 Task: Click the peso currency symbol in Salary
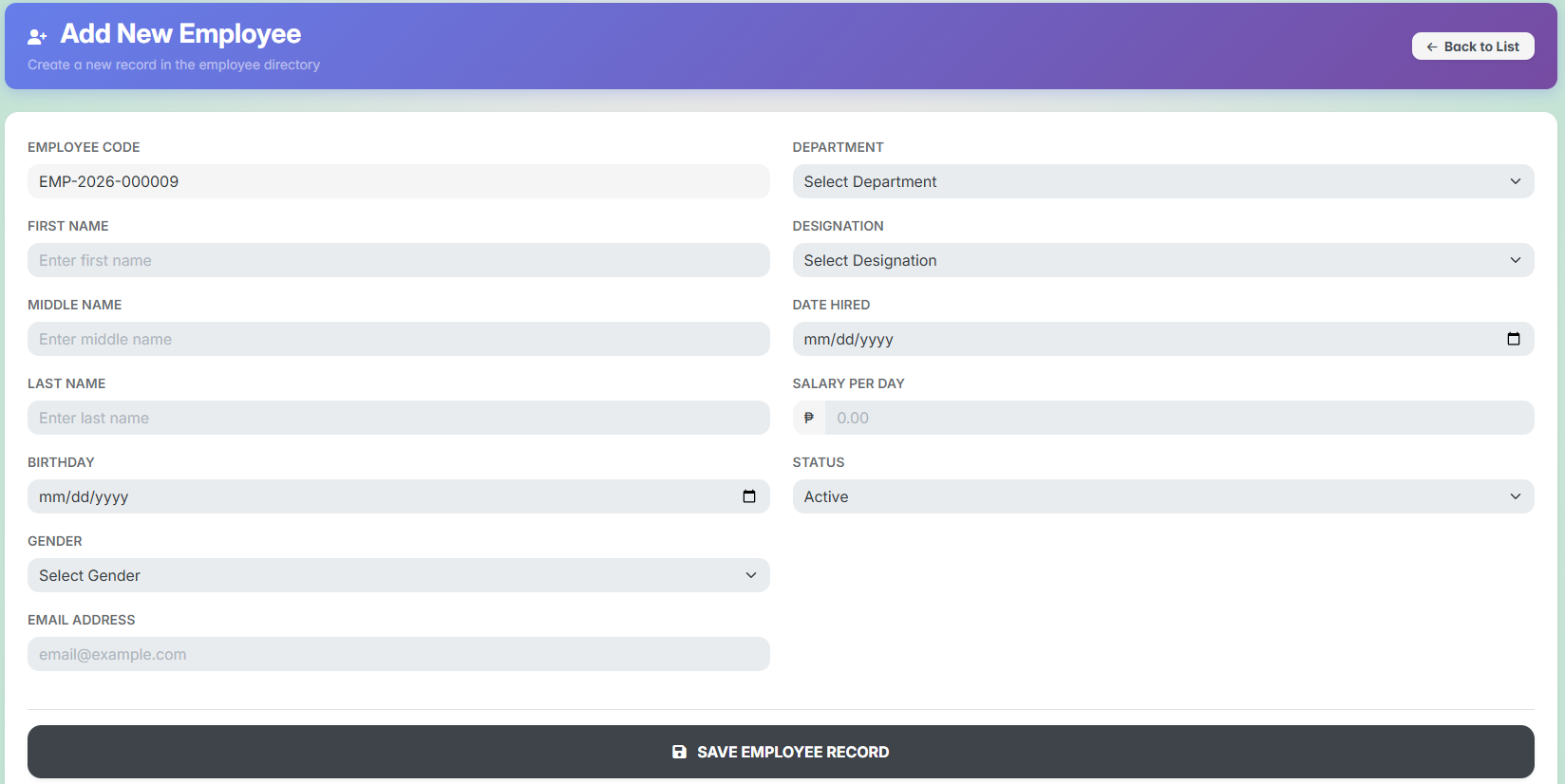[x=809, y=418]
